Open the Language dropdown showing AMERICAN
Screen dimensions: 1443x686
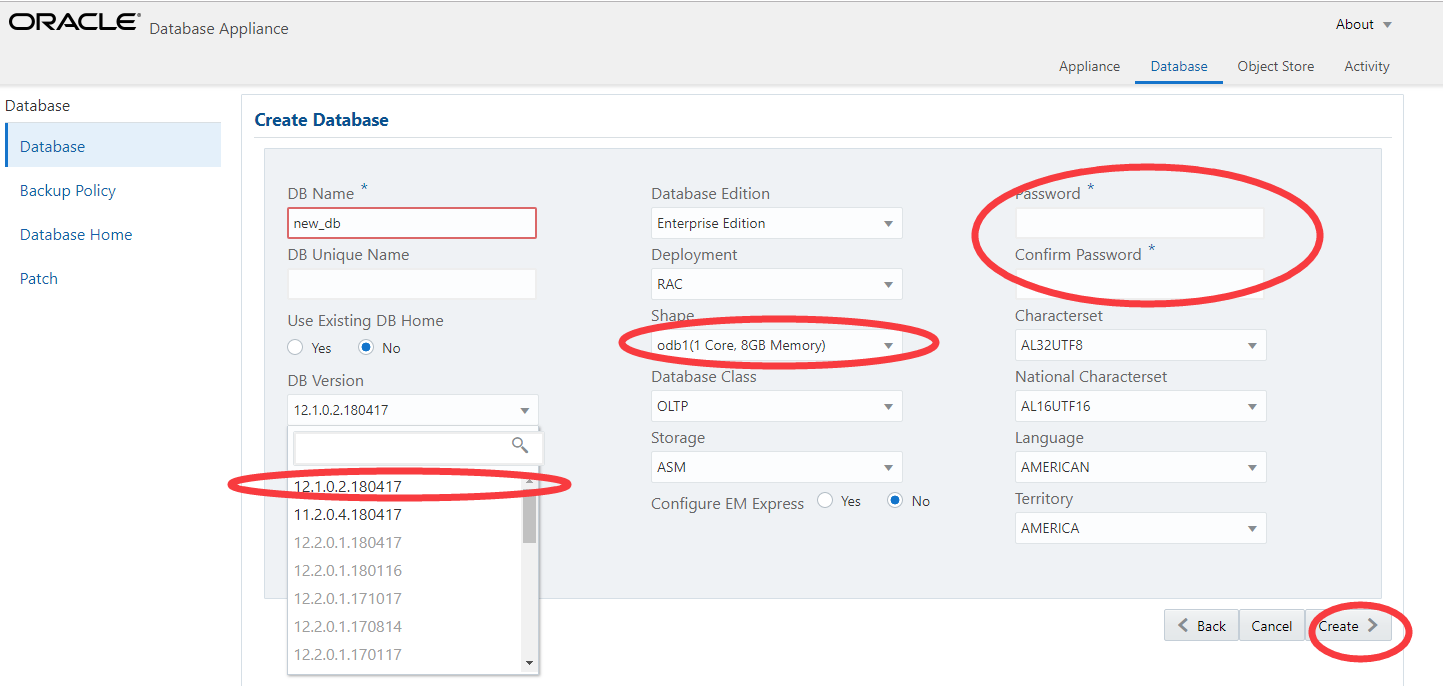point(1141,467)
